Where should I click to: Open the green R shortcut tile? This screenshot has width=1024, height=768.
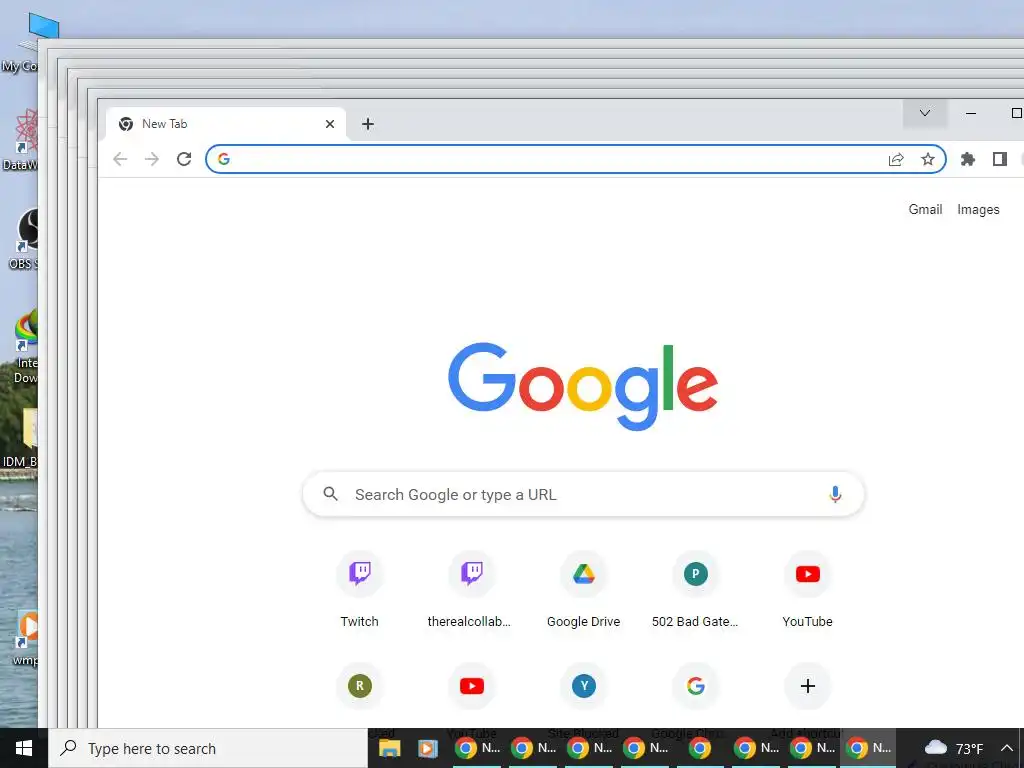point(360,686)
